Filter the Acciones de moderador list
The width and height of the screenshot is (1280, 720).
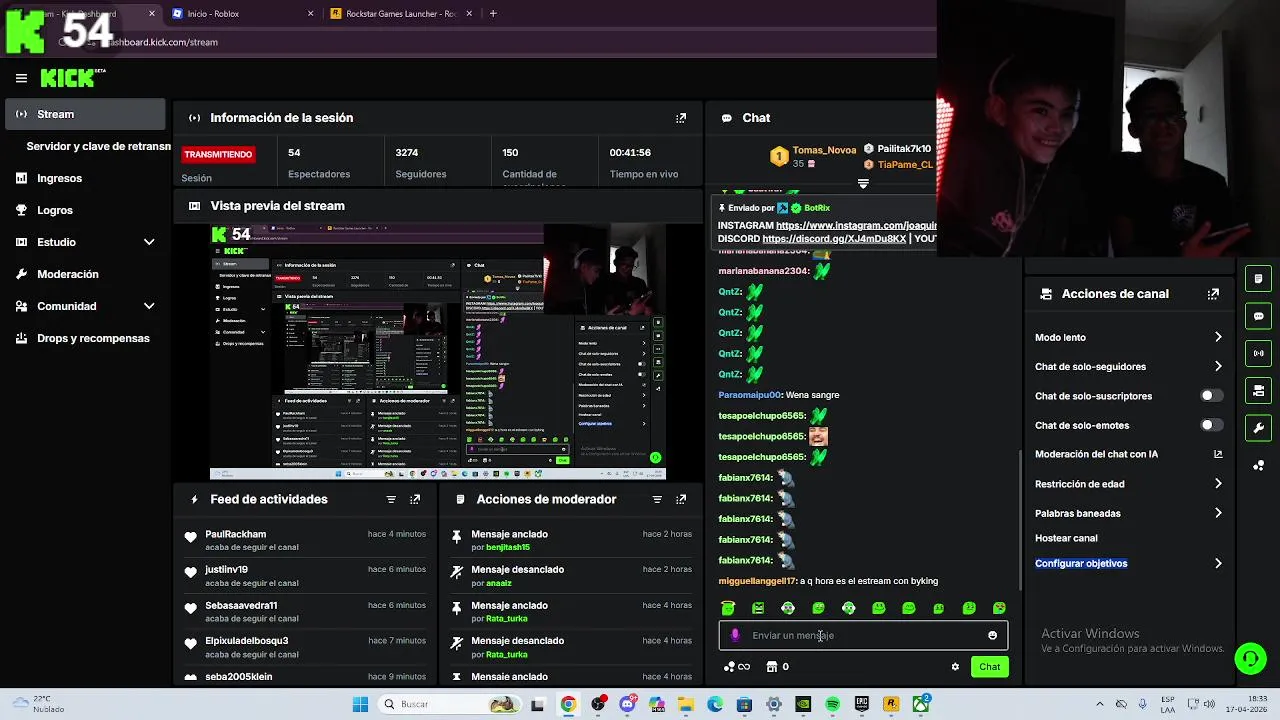[x=657, y=499]
